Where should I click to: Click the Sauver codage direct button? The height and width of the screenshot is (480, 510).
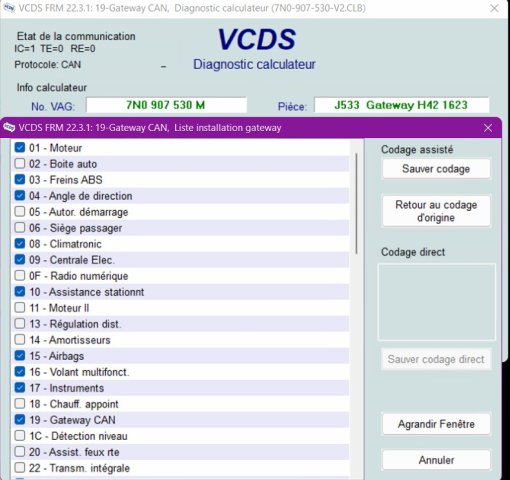(x=436, y=359)
